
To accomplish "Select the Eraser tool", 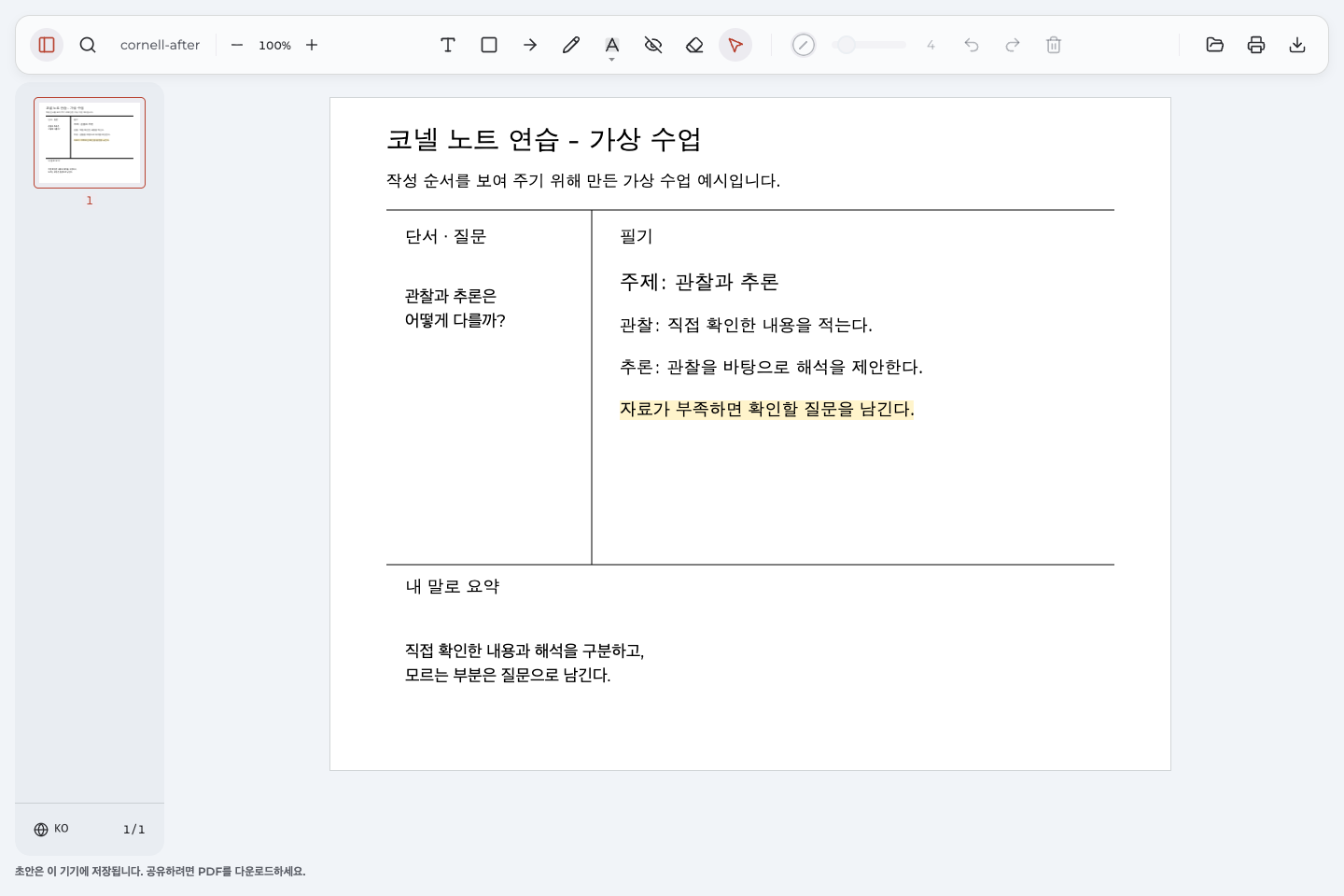I will 694,45.
